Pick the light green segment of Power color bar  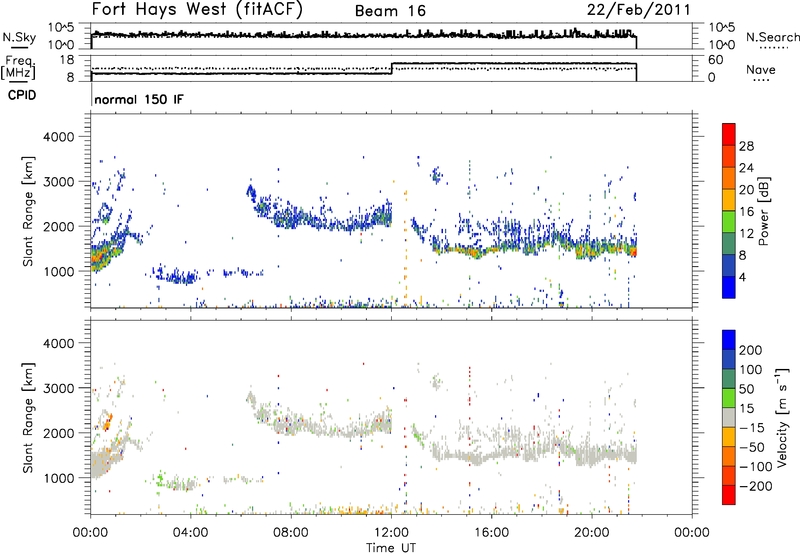pyautogui.click(x=729, y=221)
